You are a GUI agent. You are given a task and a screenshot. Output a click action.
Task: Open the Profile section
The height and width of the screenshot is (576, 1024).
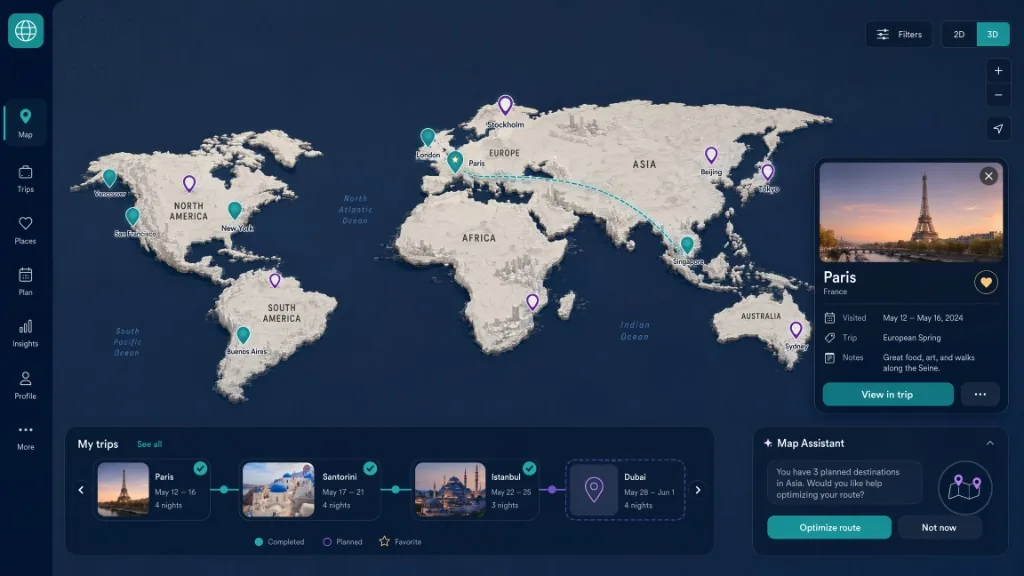point(25,385)
